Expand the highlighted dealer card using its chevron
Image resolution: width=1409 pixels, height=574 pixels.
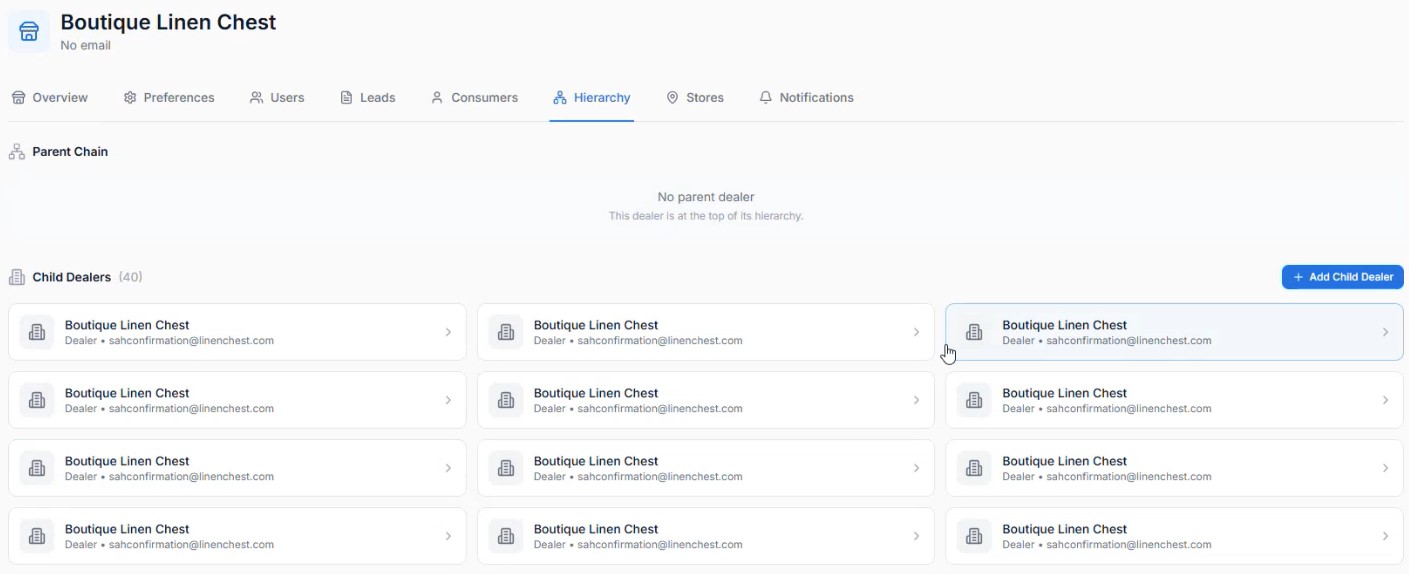coord(1385,332)
